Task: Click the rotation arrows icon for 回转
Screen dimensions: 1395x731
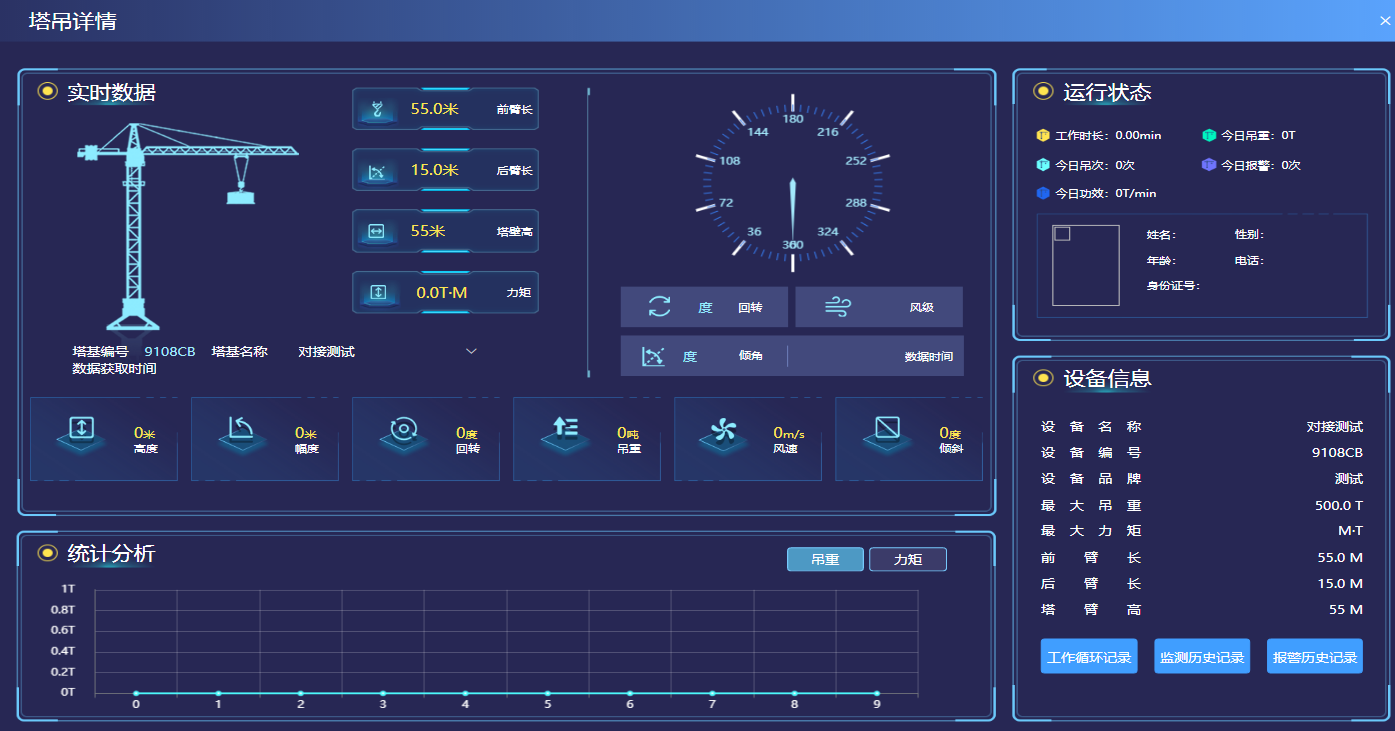Action: tap(660, 307)
